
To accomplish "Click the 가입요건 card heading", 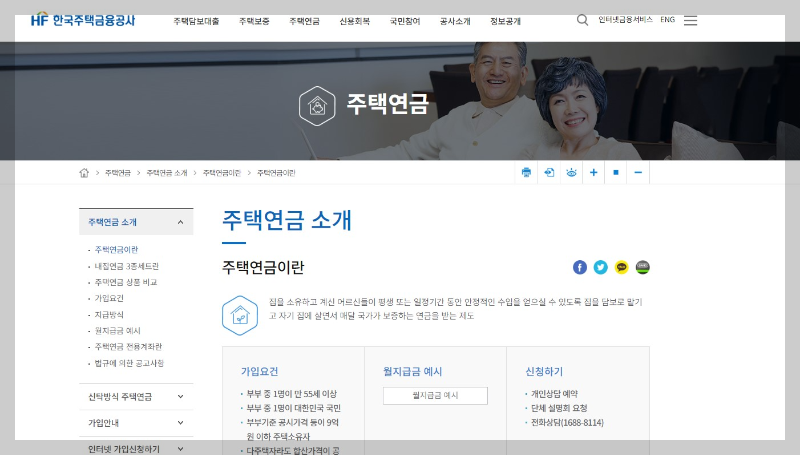I will pyautogui.click(x=259, y=371).
